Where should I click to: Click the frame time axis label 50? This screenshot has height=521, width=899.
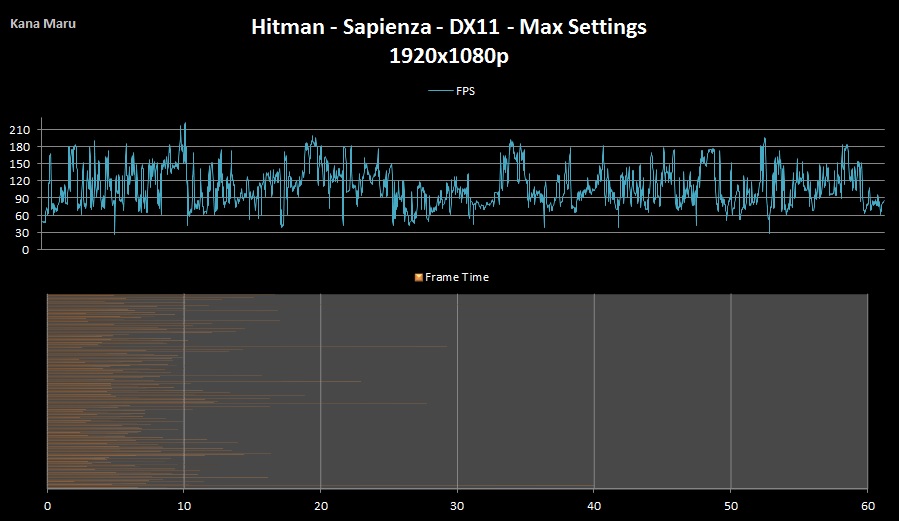pyautogui.click(x=731, y=506)
